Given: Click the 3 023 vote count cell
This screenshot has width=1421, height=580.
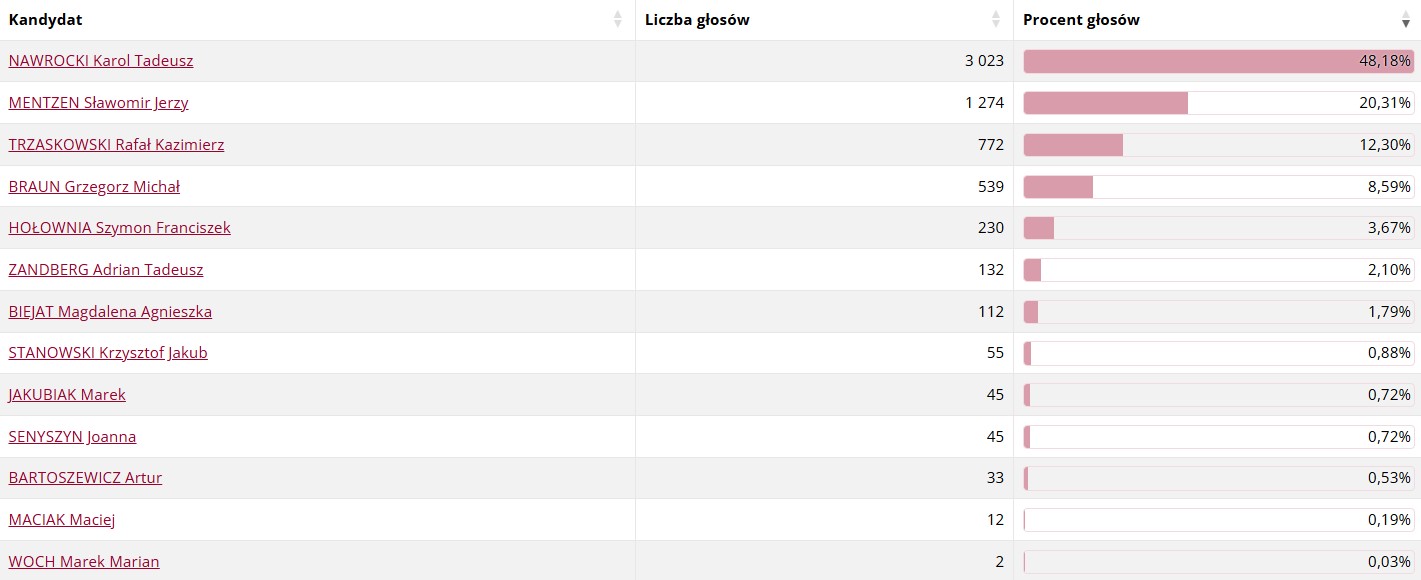Looking at the screenshot, I should click(x=825, y=61).
